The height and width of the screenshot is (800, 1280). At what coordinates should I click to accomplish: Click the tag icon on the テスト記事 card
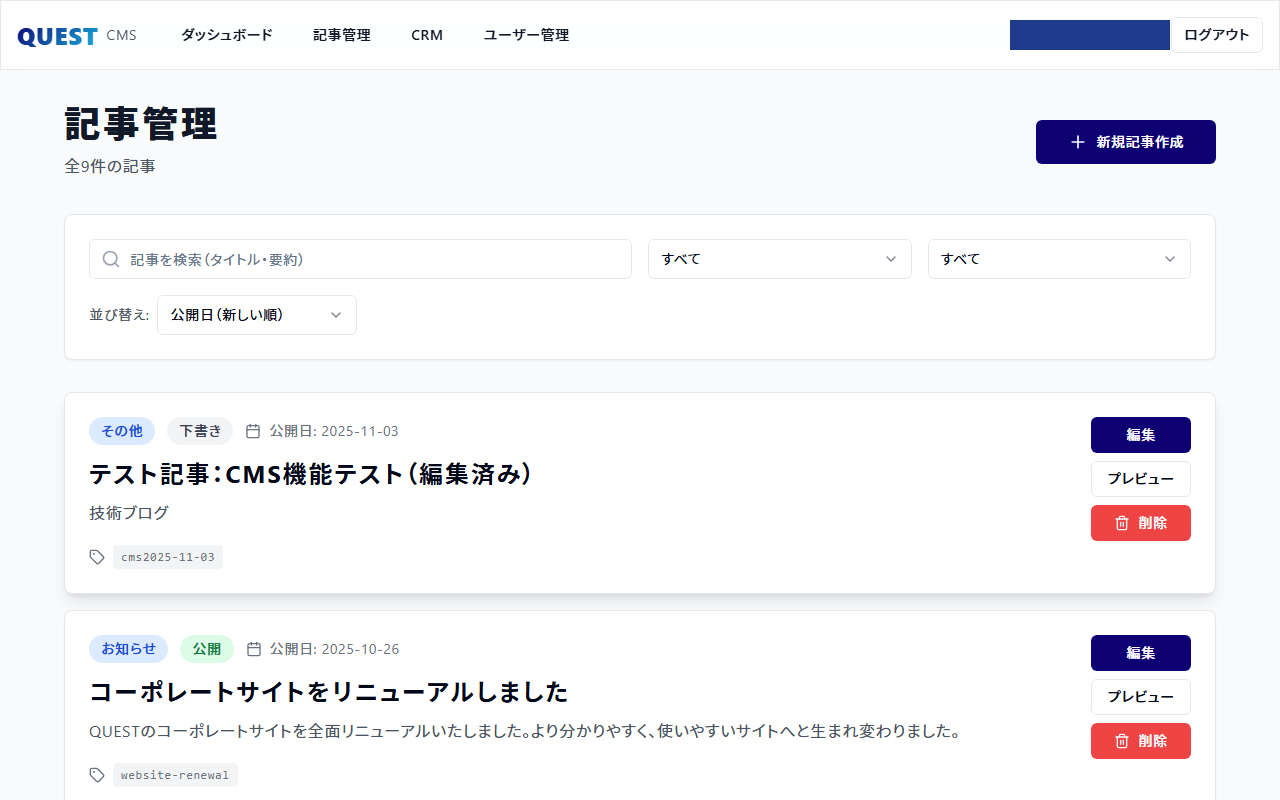click(96, 556)
